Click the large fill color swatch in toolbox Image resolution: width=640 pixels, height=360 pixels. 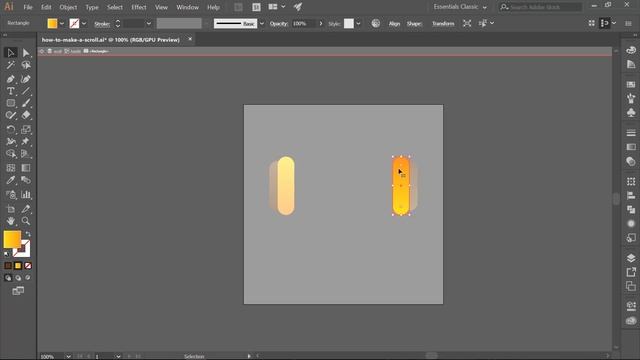(12, 239)
